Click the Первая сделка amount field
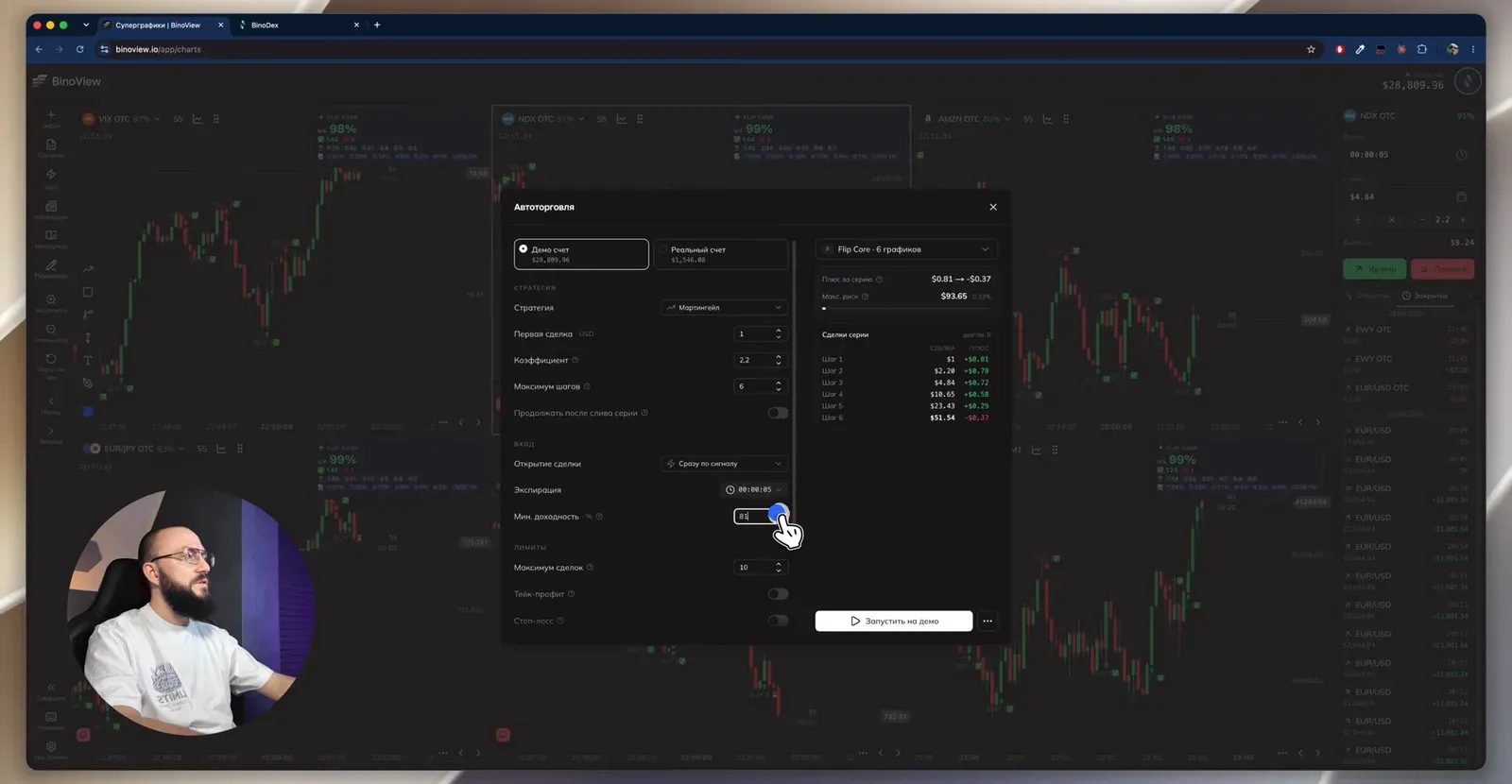 (x=760, y=333)
